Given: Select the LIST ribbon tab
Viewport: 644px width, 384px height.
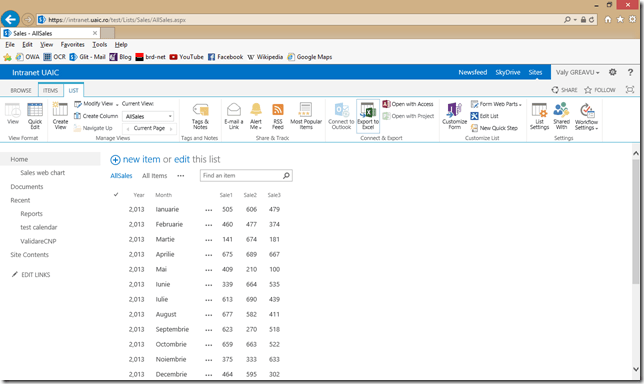Looking at the screenshot, I should point(74,90).
